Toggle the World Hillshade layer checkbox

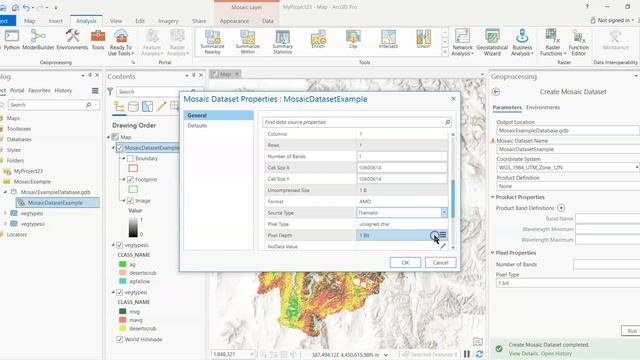(120, 339)
